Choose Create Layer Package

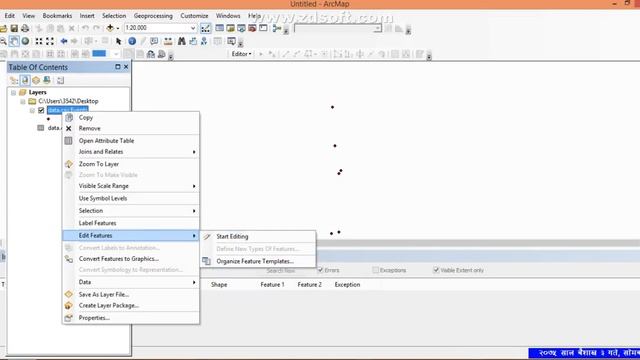click(131, 306)
